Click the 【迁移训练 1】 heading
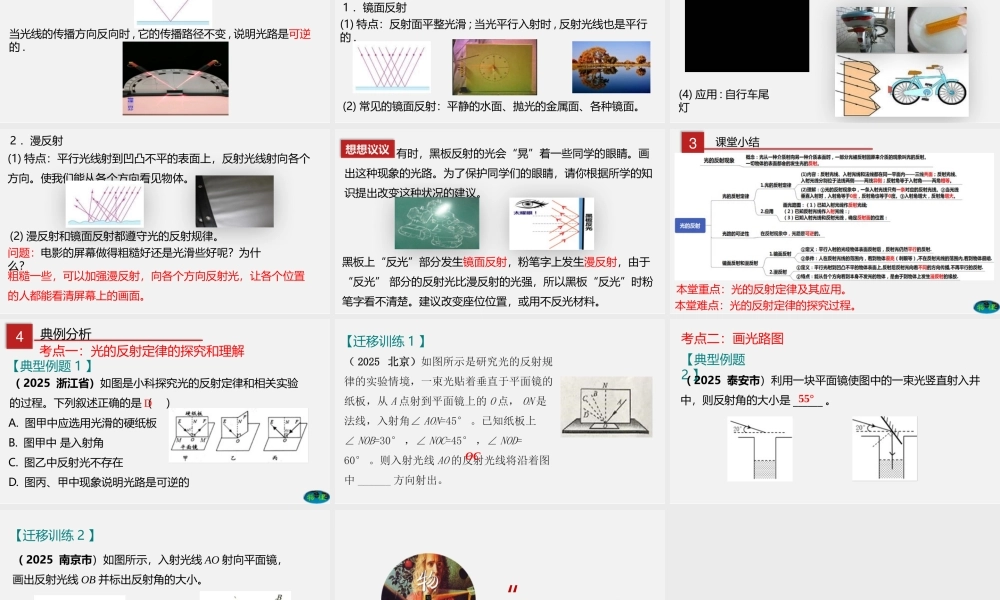Screen dimensions: 1000x600 (x=383, y=341)
